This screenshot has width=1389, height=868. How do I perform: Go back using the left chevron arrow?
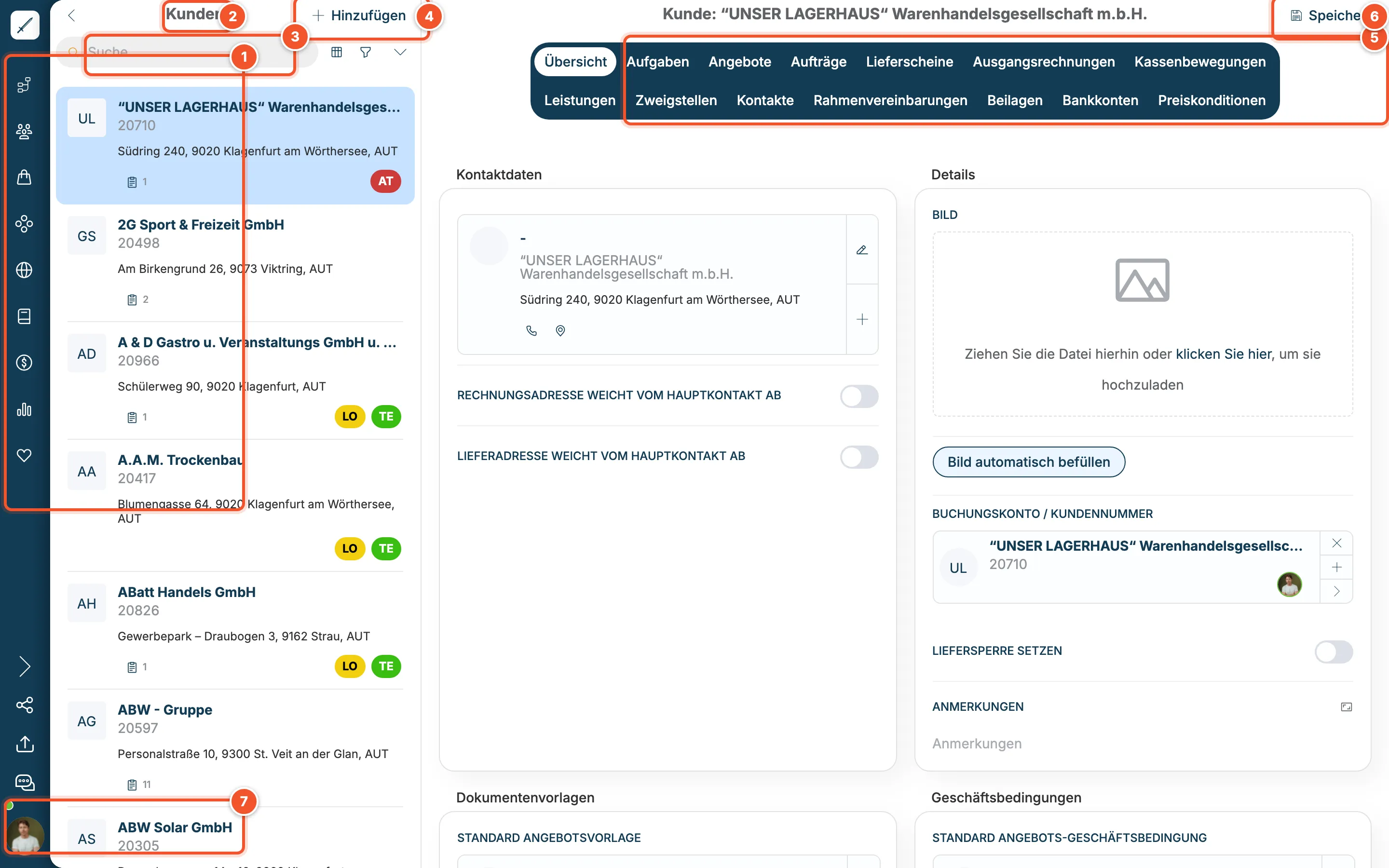[x=72, y=15]
